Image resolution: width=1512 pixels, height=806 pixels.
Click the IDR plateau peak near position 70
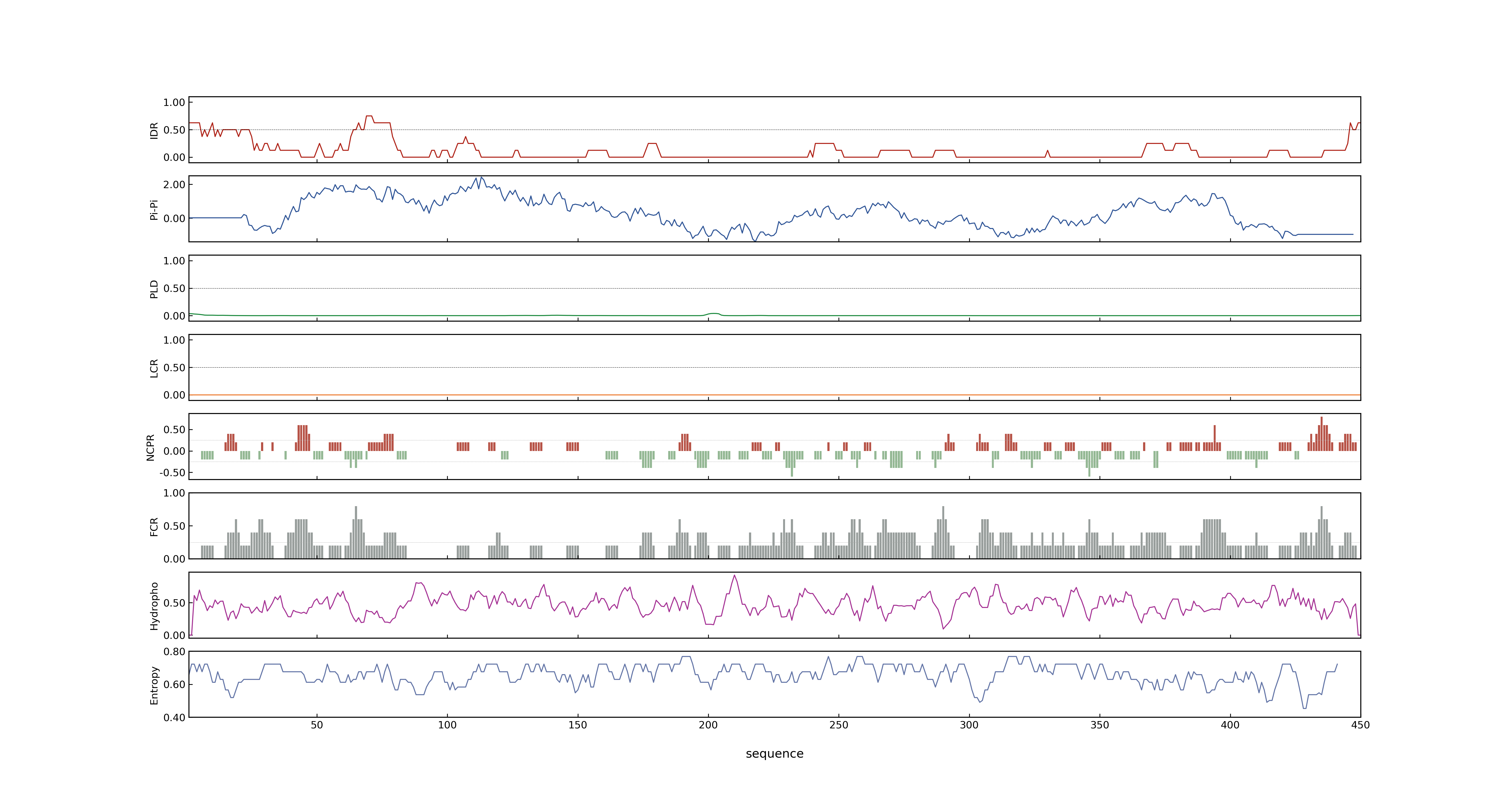pyautogui.click(x=369, y=116)
